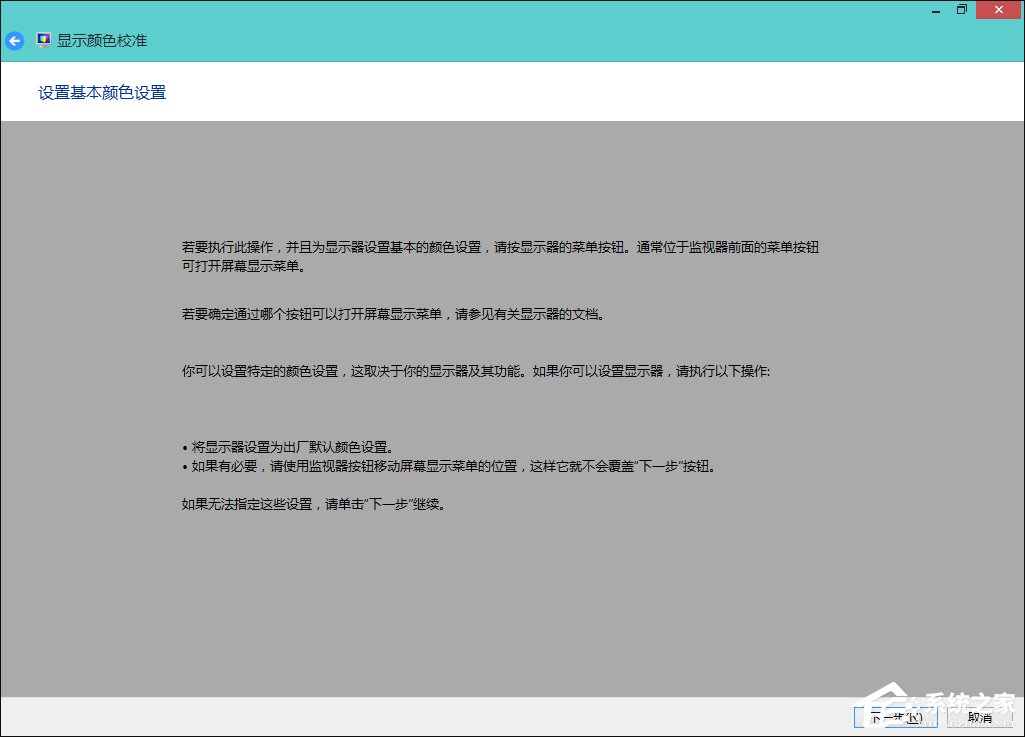The width and height of the screenshot is (1025, 737).
Task: Click the 设置基本颜色设置 heading
Action: (102, 91)
